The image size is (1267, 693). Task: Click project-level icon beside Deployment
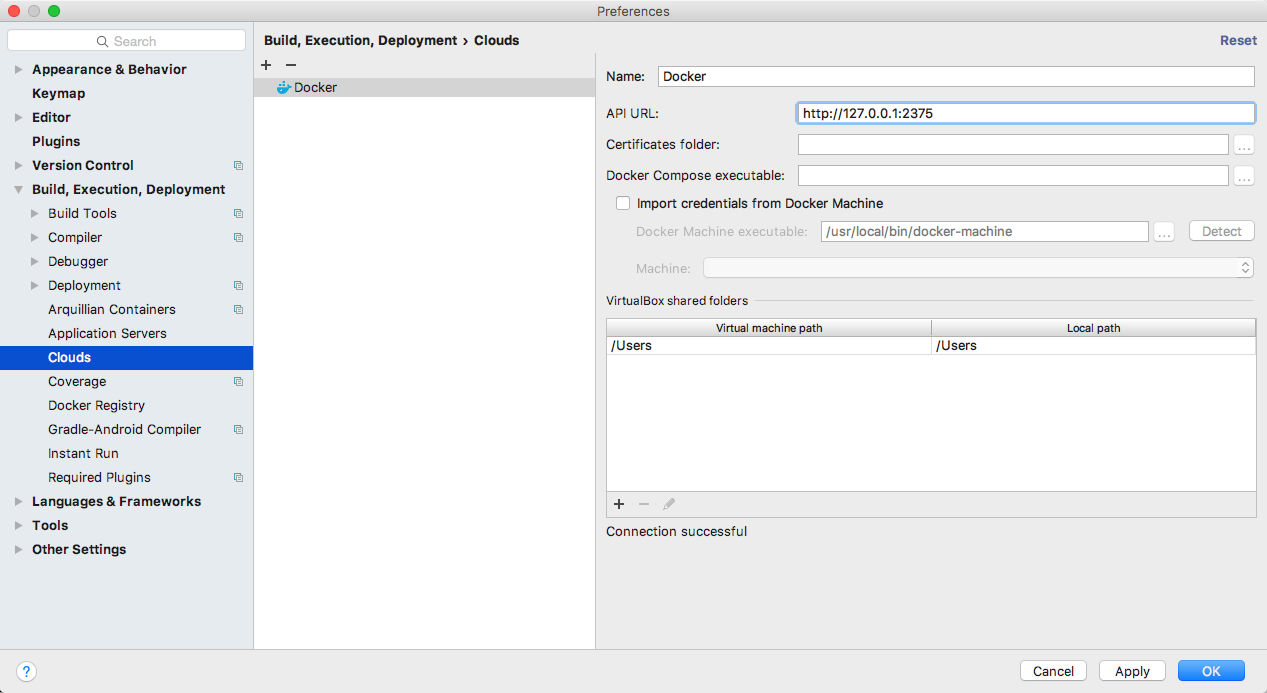pos(238,285)
